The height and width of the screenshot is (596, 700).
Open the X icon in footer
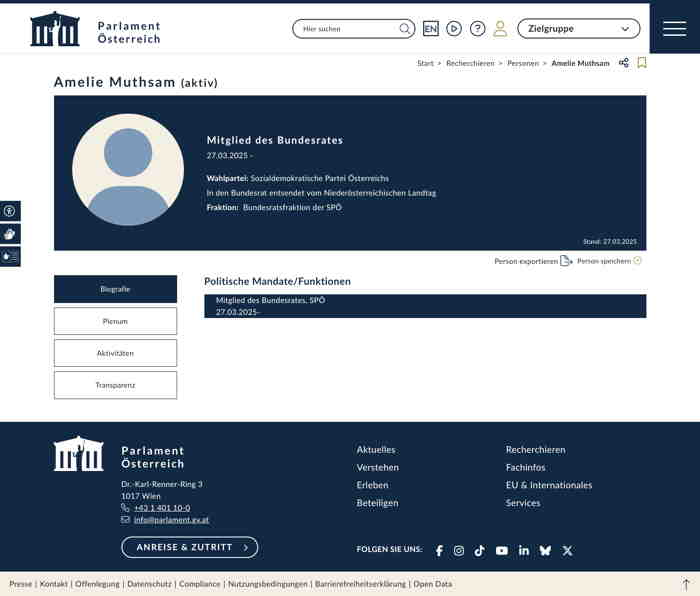[567, 550]
